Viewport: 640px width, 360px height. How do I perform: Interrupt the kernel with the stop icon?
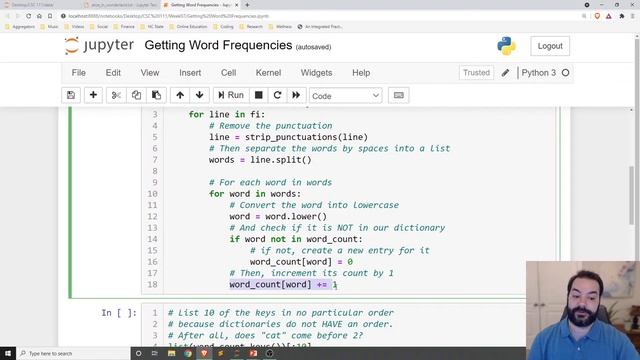coord(258,95)
